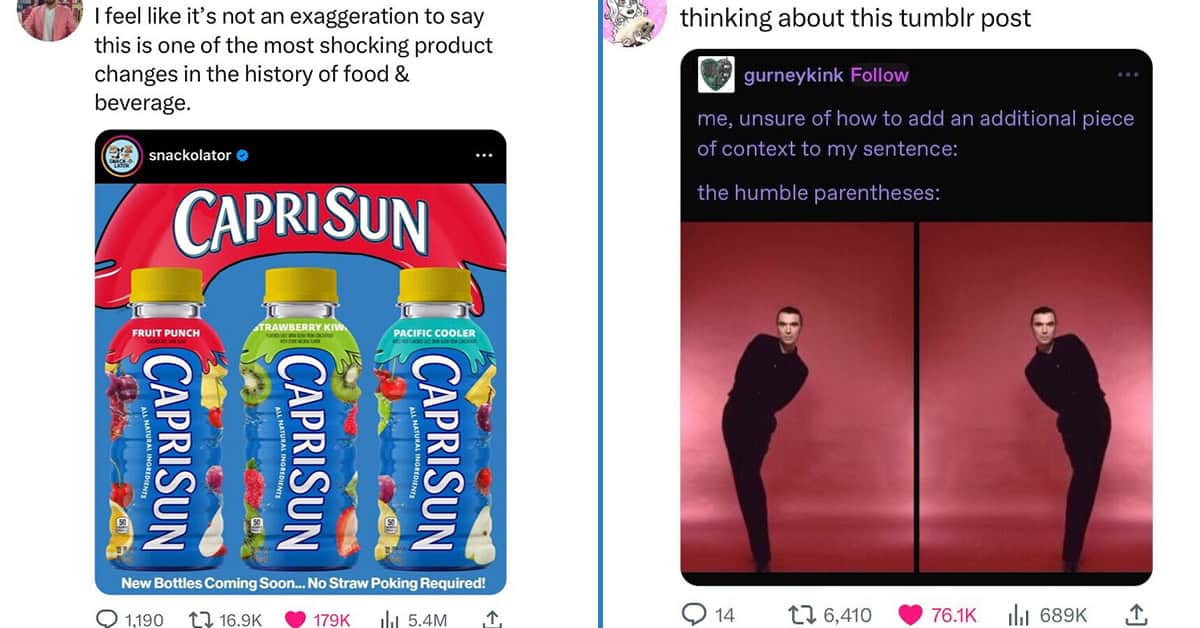This screenshot has height=628, width=1200.
Task: Open the gurneykink profile link
Action: [x=794, y=75]
